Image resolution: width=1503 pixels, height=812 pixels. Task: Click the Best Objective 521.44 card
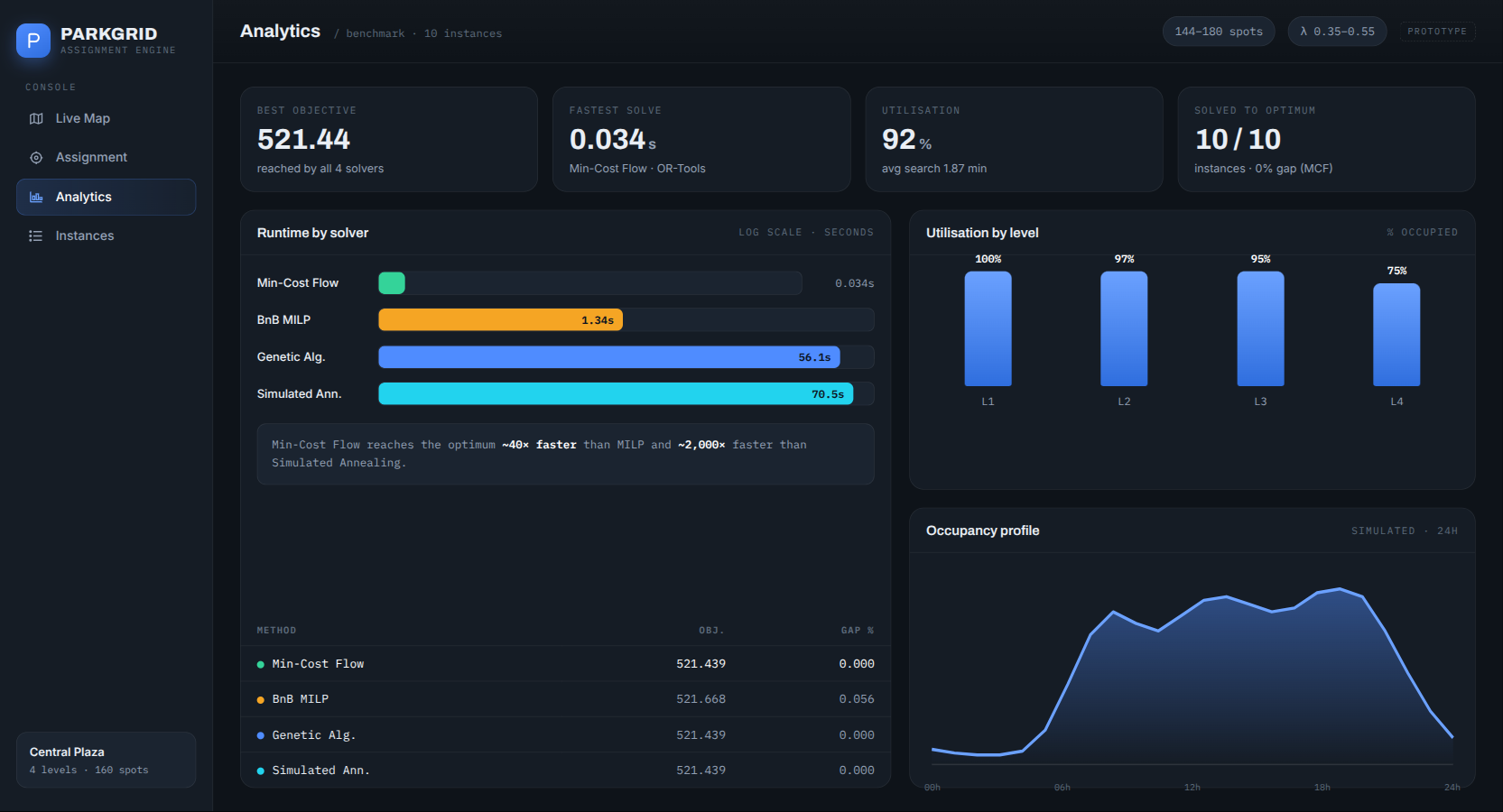pyautogui.click(x=389, y=139)
